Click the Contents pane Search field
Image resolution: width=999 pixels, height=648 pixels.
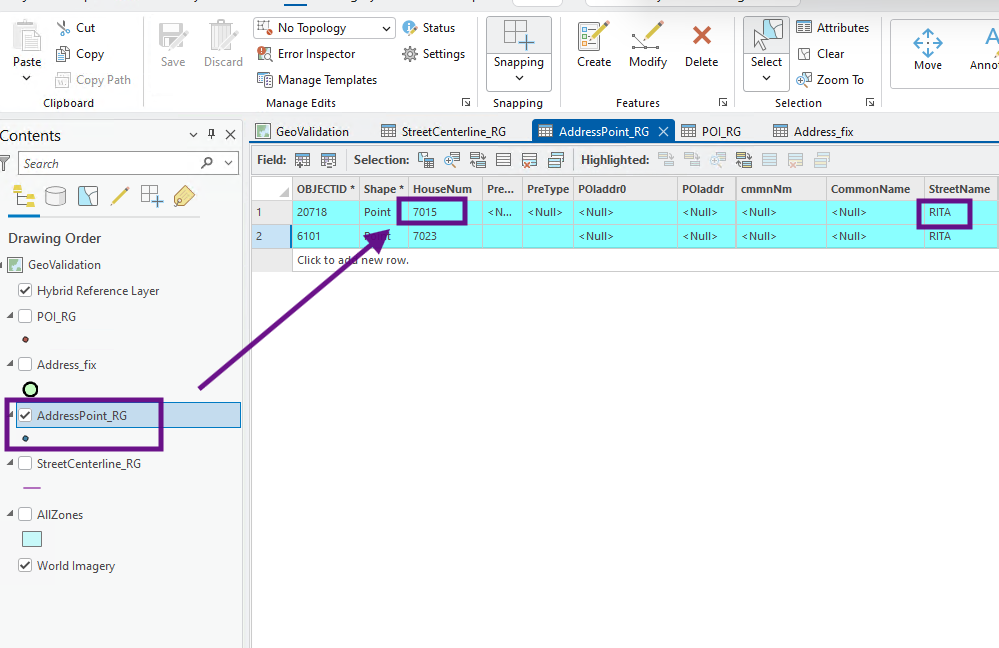coord(108,163)
